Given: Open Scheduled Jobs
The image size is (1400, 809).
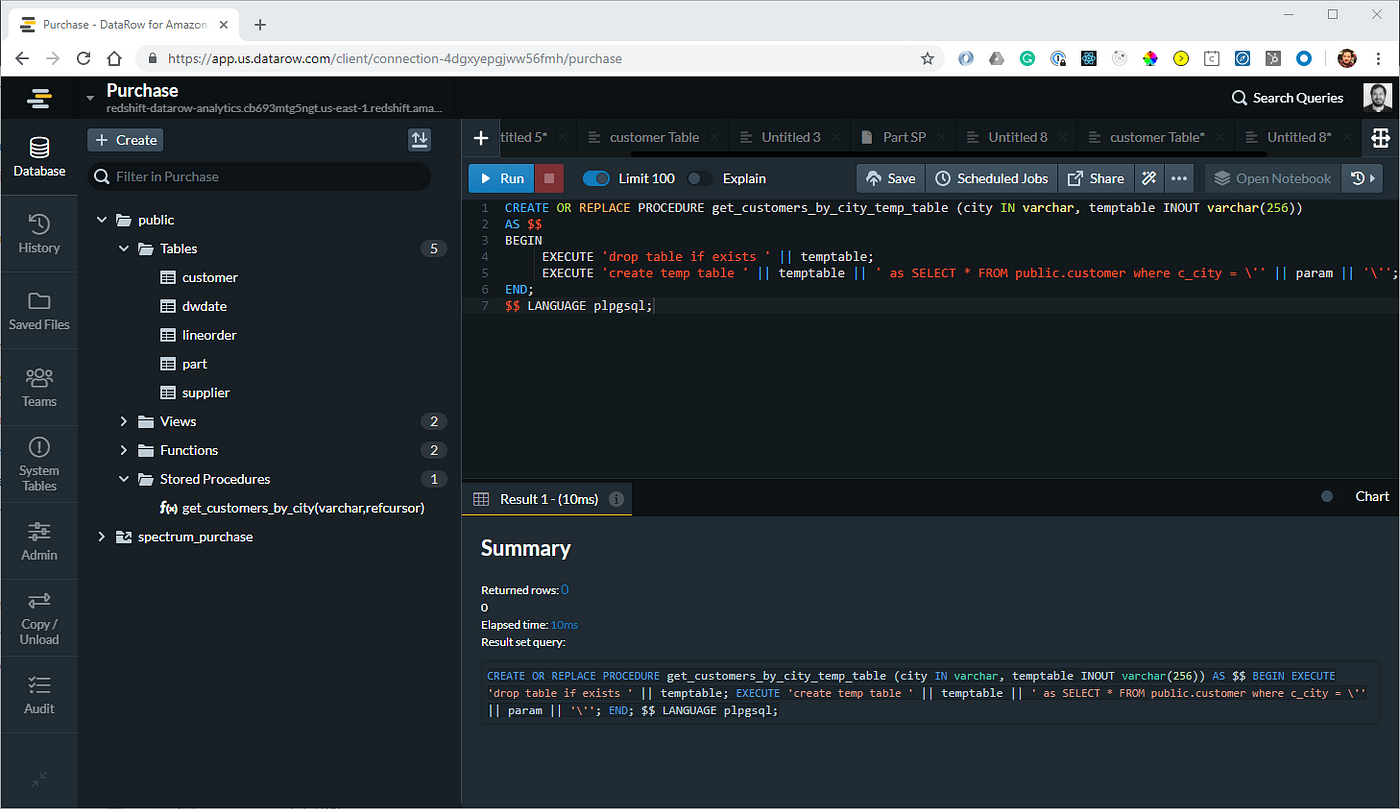Looking at the screenshot, I should (x=991, y=178).
